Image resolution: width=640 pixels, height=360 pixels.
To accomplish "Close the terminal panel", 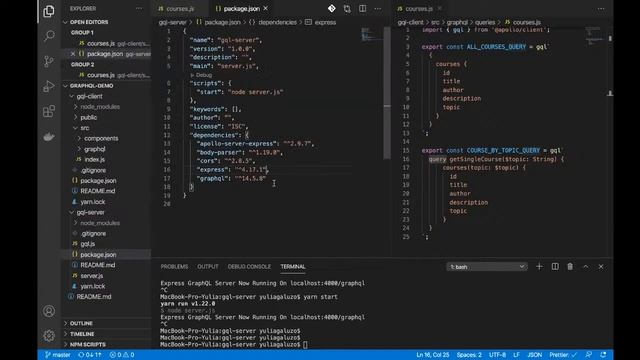I will coord(601,267).
